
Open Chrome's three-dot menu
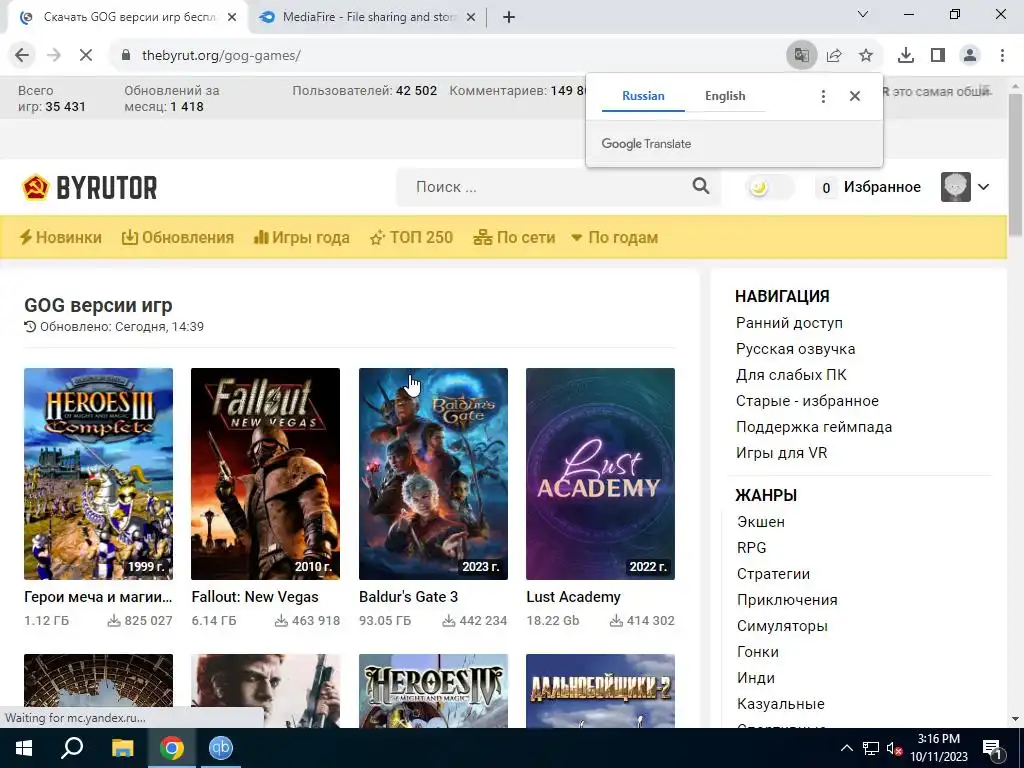1002,56
